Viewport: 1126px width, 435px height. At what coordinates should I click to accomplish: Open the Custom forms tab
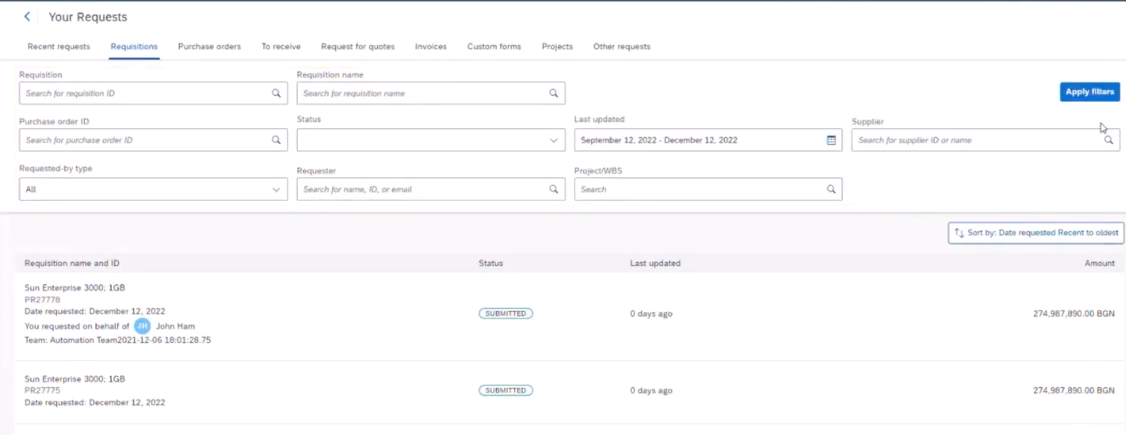[x=494, y=47]
